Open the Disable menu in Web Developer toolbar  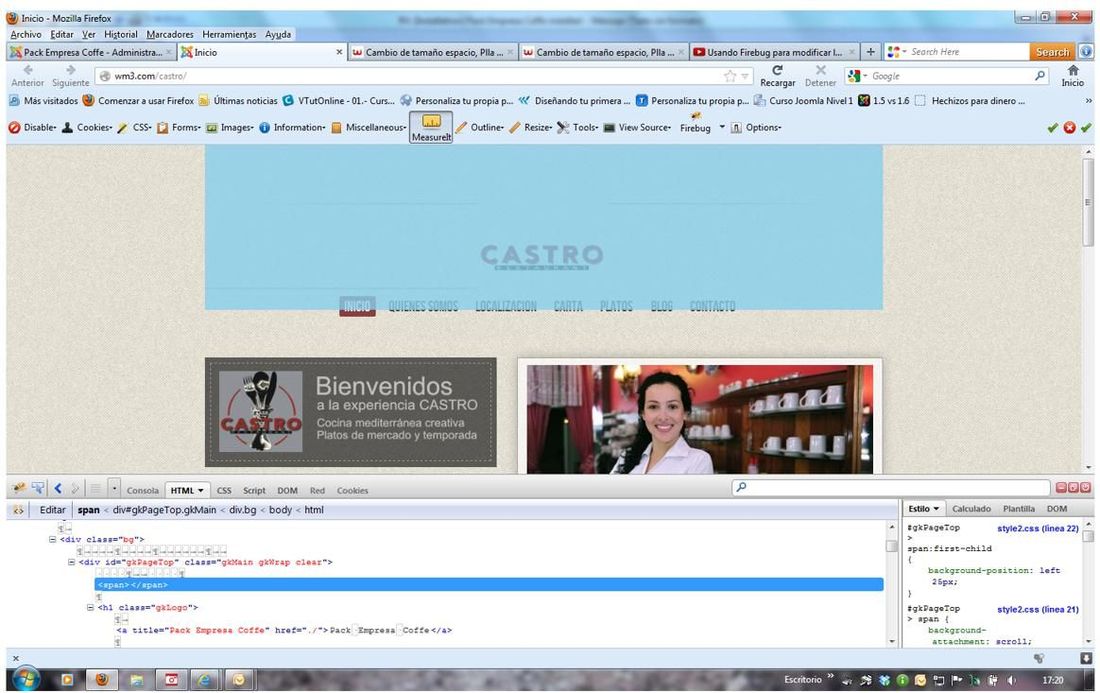[32, 128]
